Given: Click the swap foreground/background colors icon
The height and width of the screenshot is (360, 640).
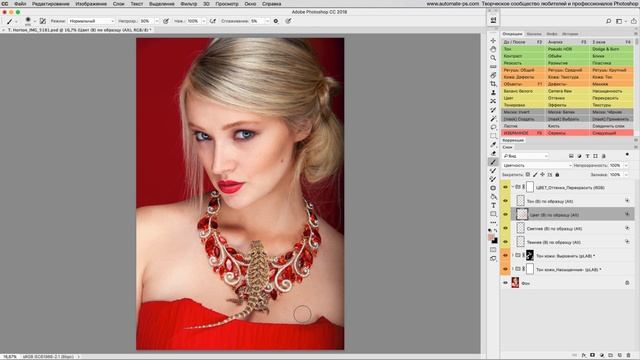Looking at the screenshot, I should (496, 231).
